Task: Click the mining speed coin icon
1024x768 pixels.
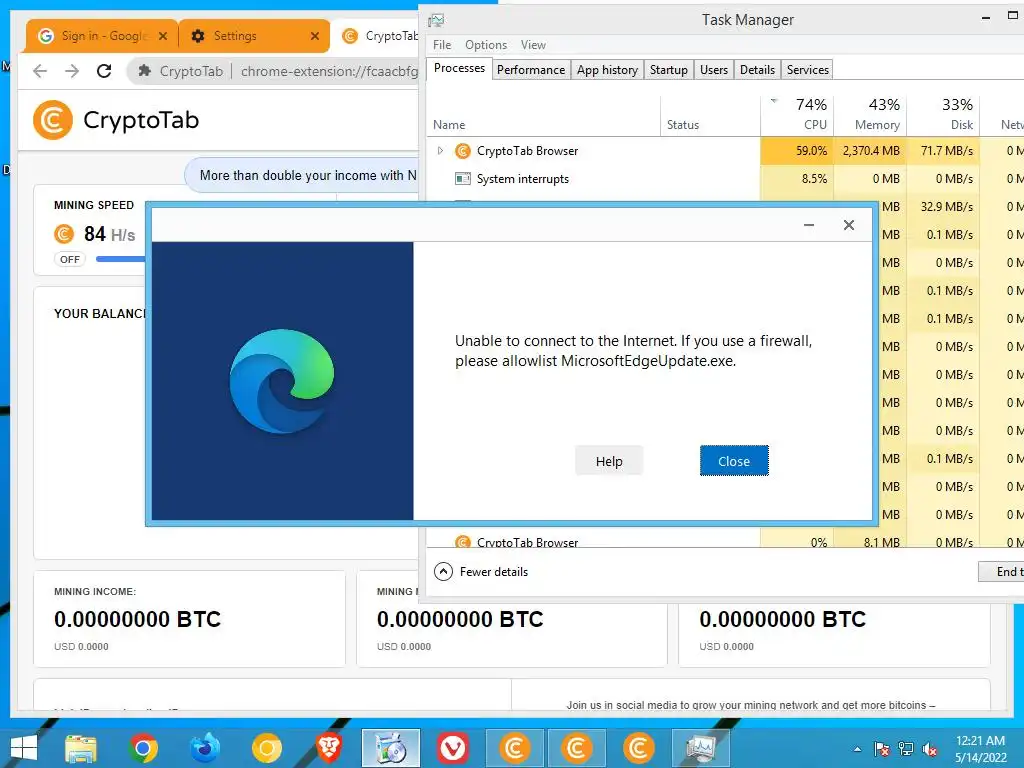Action: click(64, 234)
